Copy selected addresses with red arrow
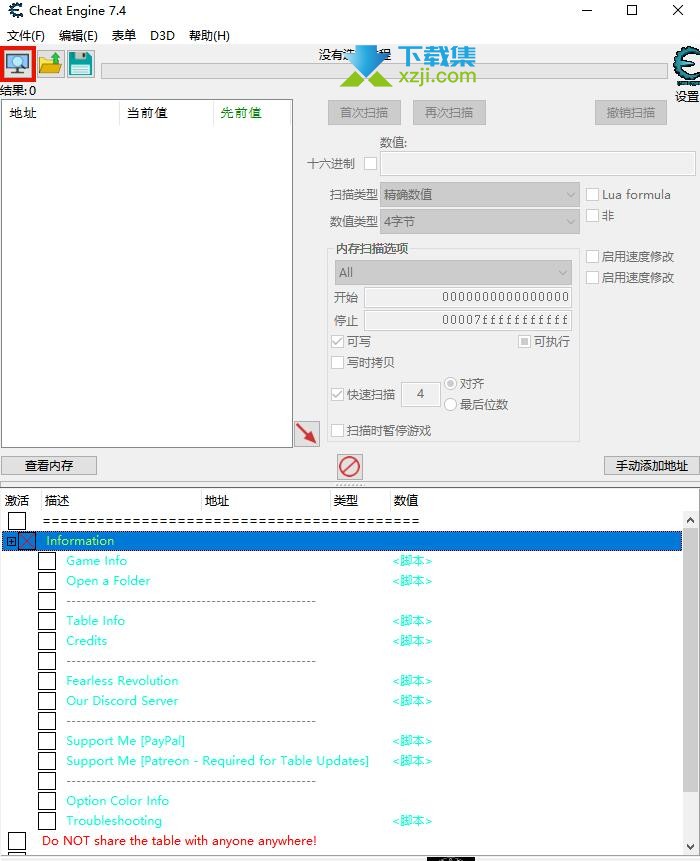This screenshot has width=700, height=861. pos(307,434)
